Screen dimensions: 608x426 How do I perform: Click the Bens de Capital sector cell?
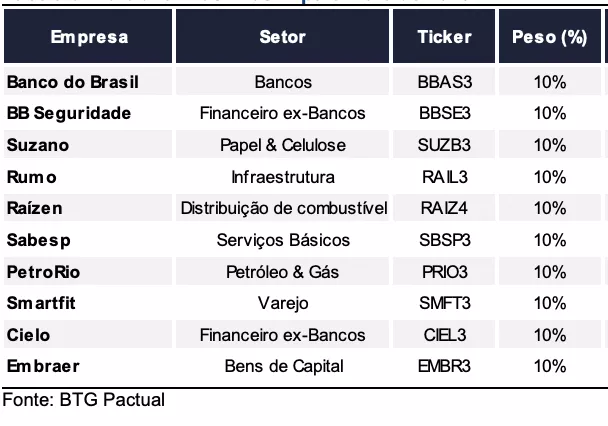(x=283, y=366)
